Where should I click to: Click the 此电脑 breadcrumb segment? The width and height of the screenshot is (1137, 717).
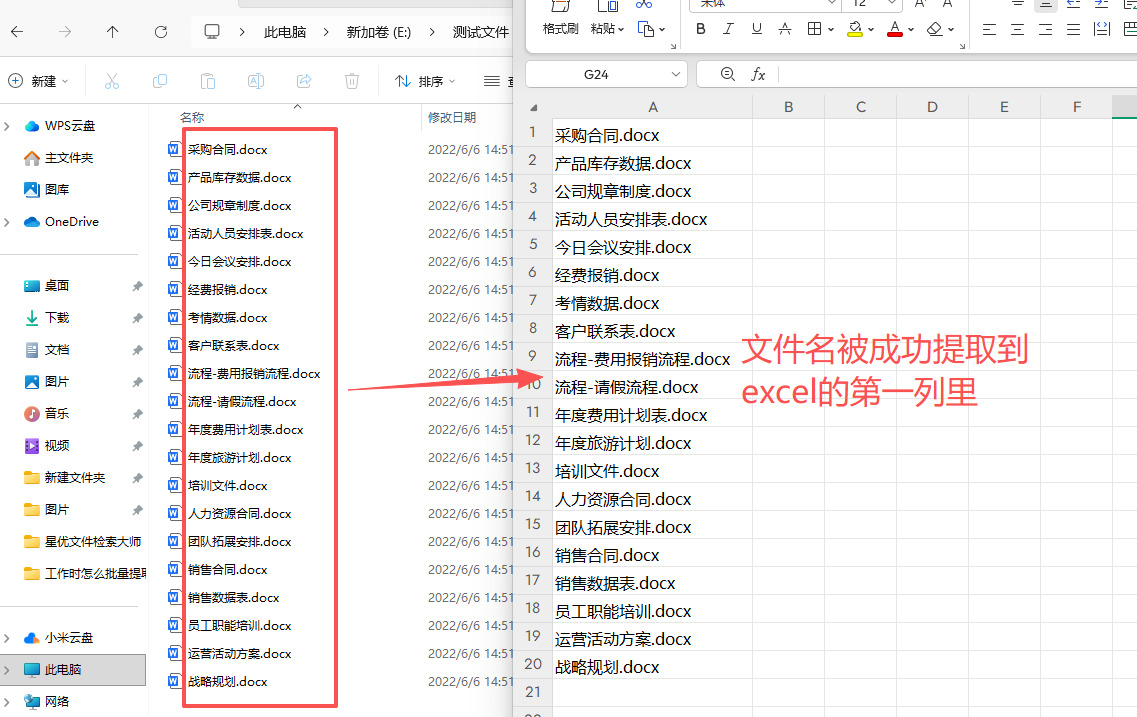pos(285,32)
